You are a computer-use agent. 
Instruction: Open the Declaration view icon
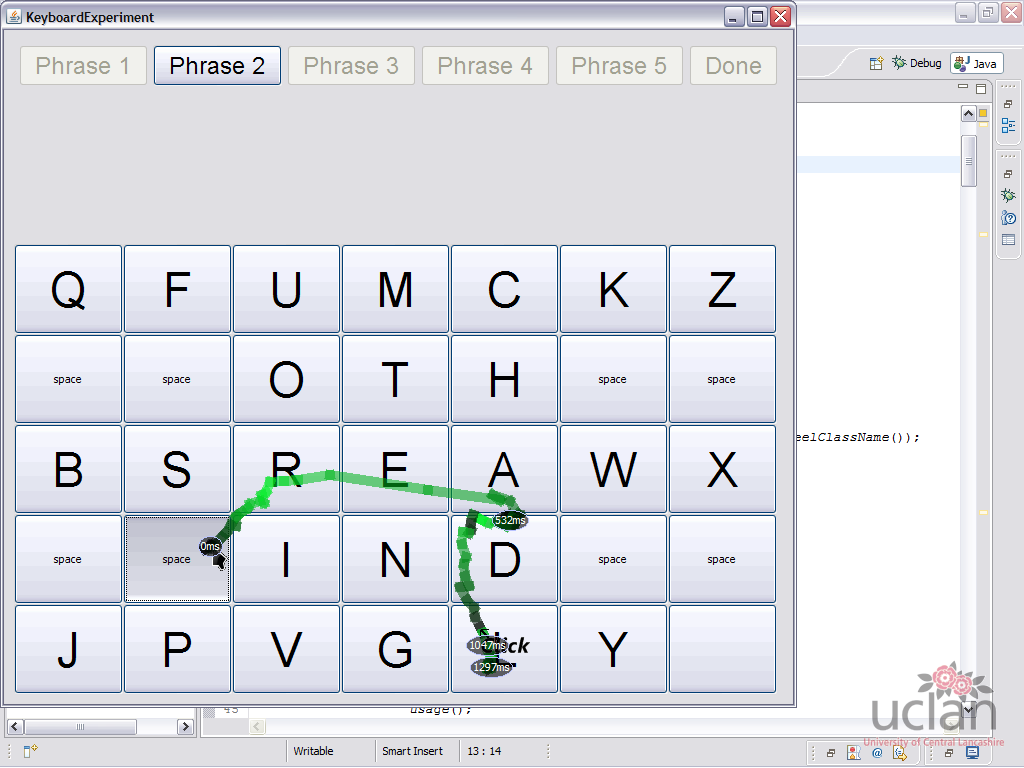click(901, 752)
